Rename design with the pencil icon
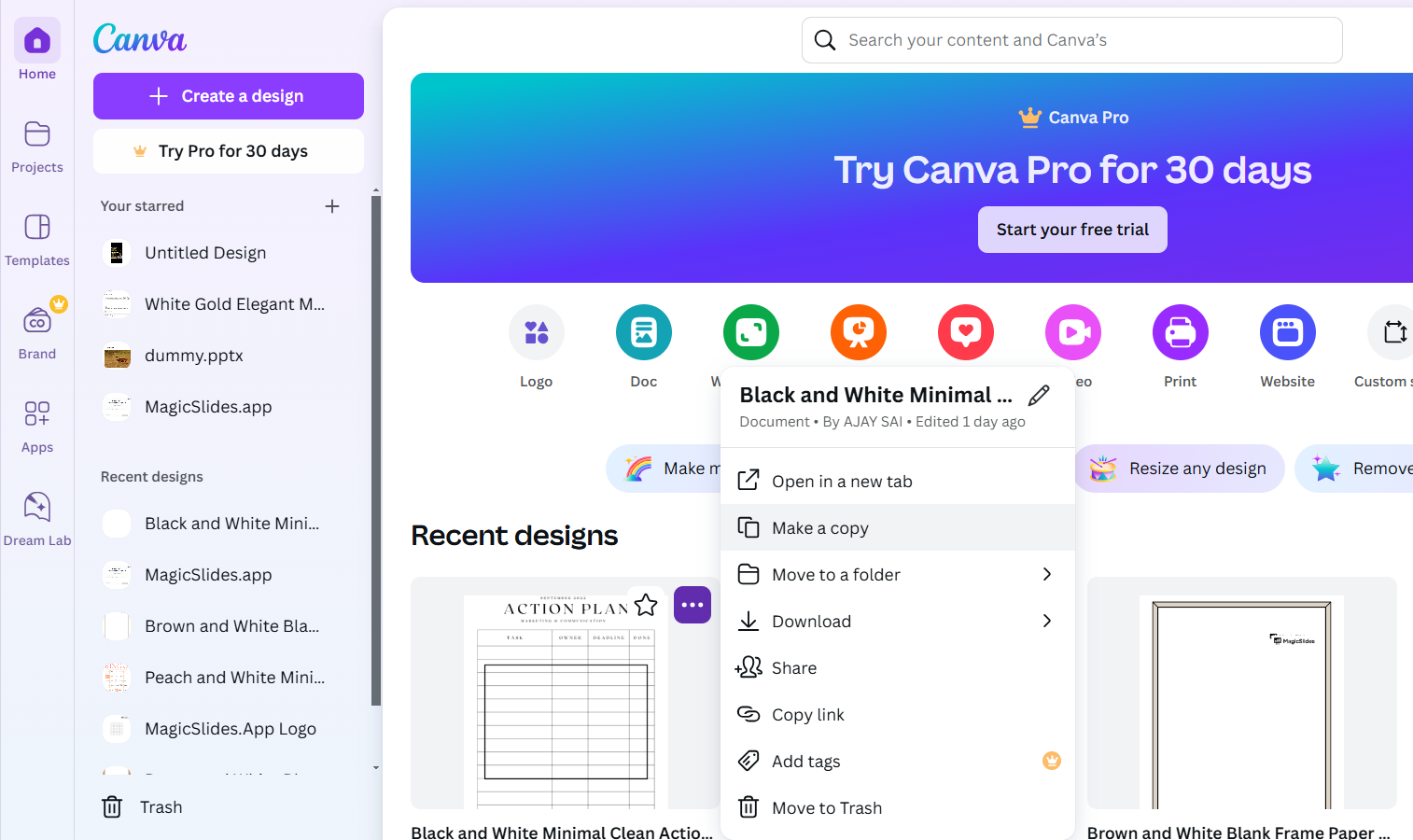1413x840 pixels. tap(1039, 396)
